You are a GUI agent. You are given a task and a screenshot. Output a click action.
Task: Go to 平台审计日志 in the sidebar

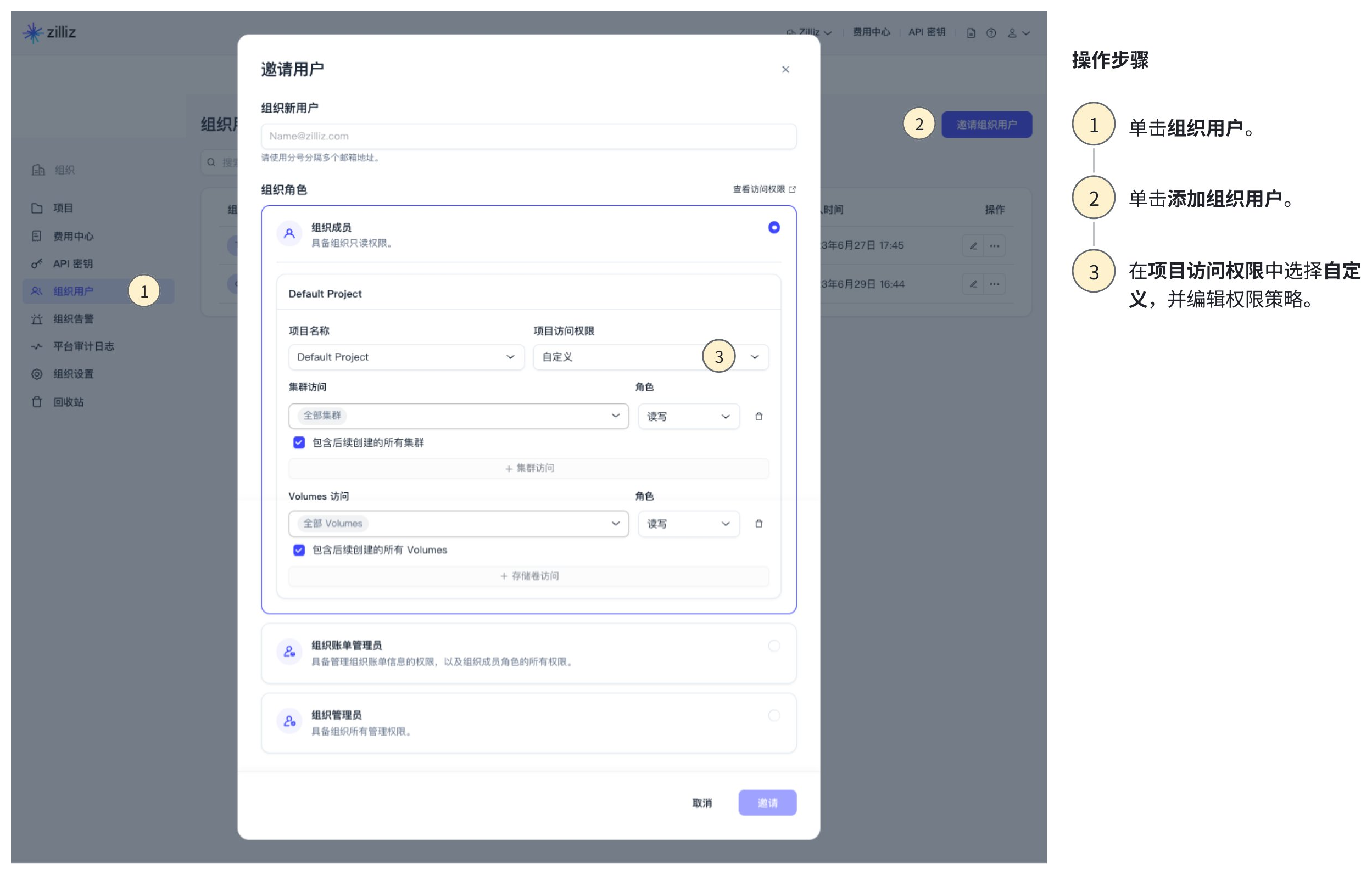click(x=83, y=346)
